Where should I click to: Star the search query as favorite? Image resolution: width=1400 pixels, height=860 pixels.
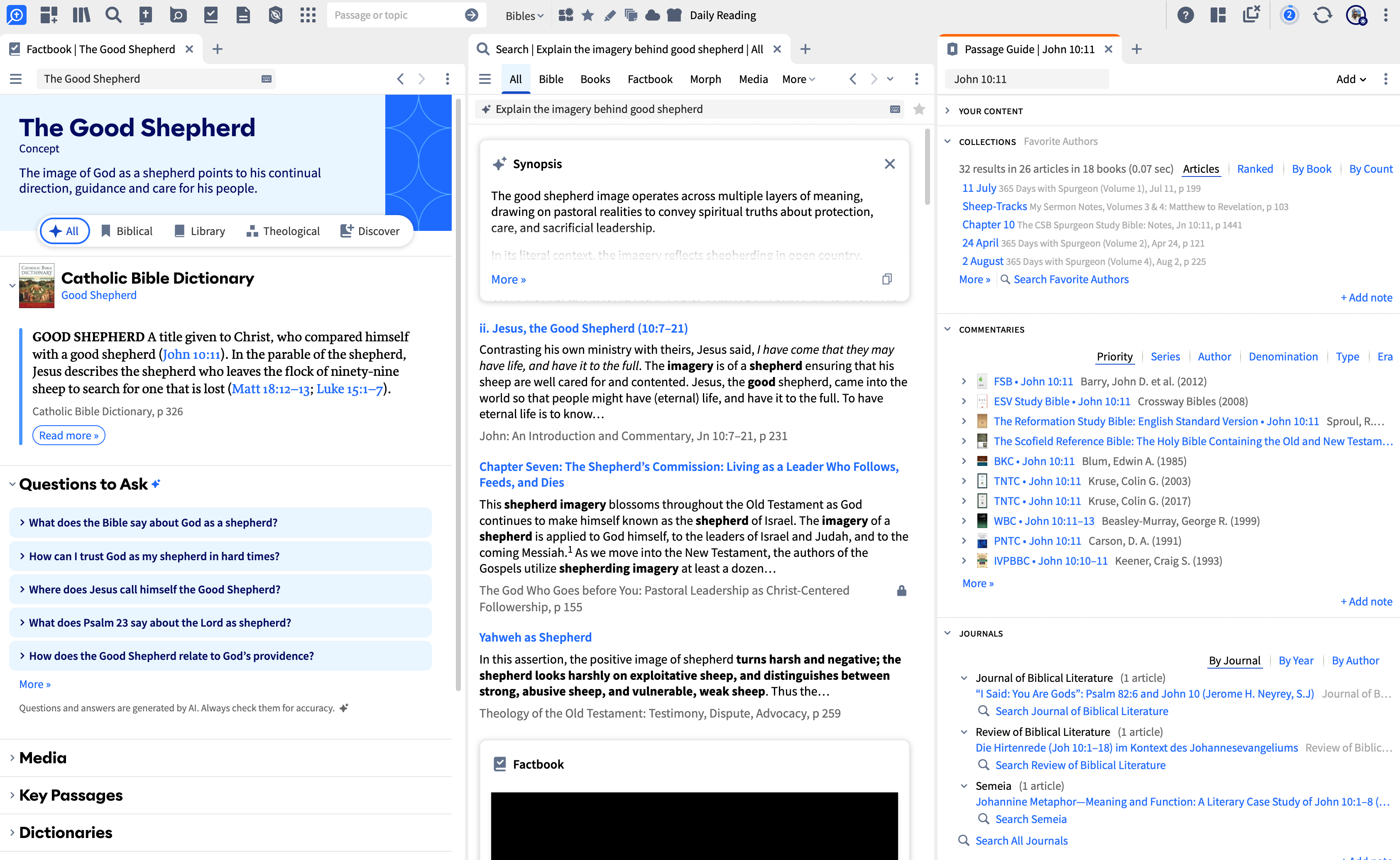[918, 109]
